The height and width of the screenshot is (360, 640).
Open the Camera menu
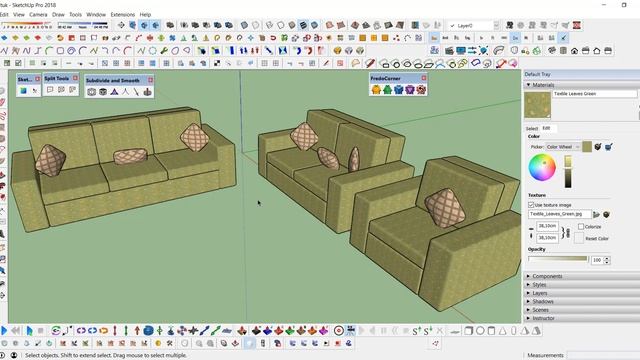(x=38, y=14)
